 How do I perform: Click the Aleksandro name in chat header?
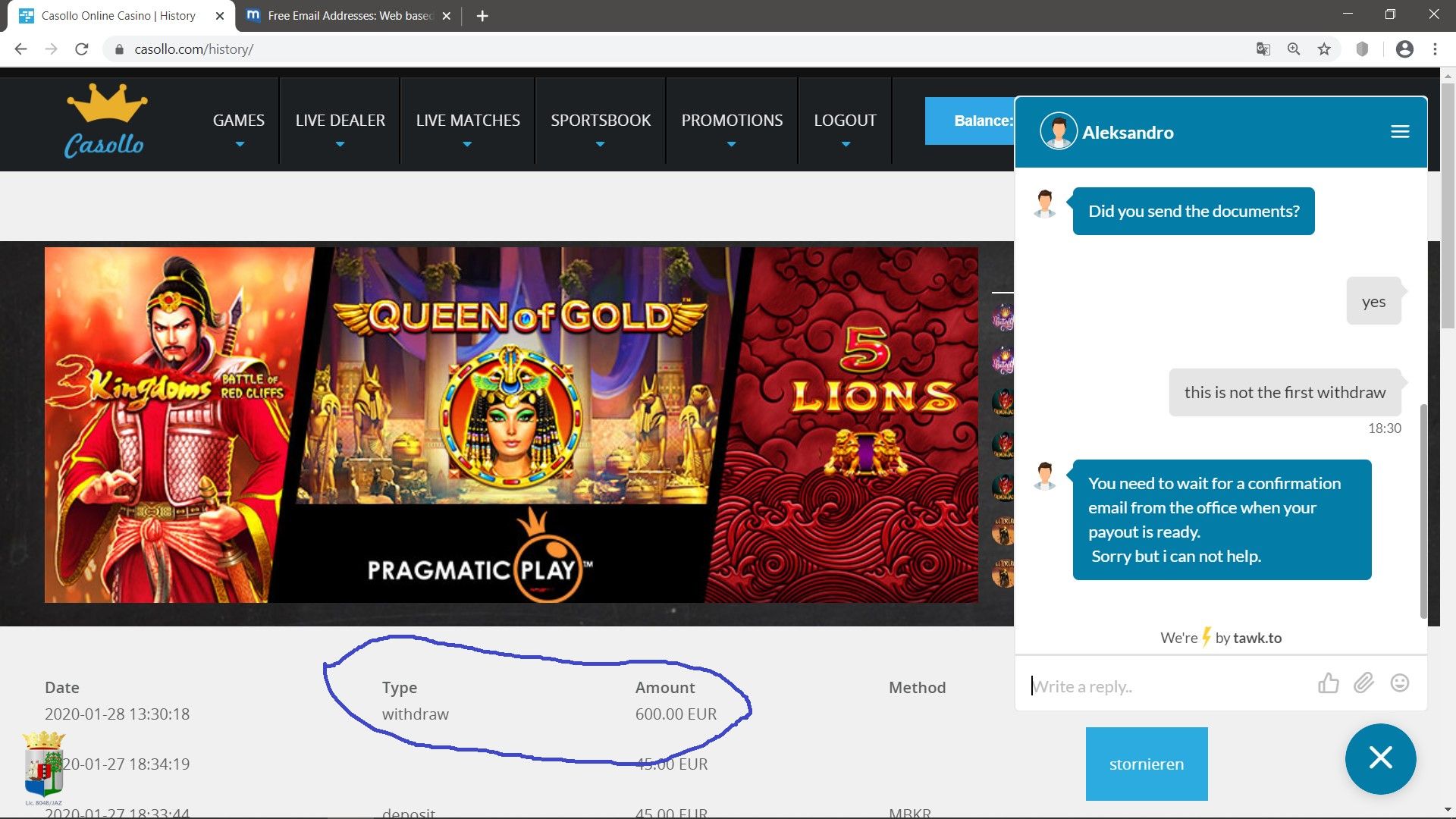click(x=1128, y=133)
